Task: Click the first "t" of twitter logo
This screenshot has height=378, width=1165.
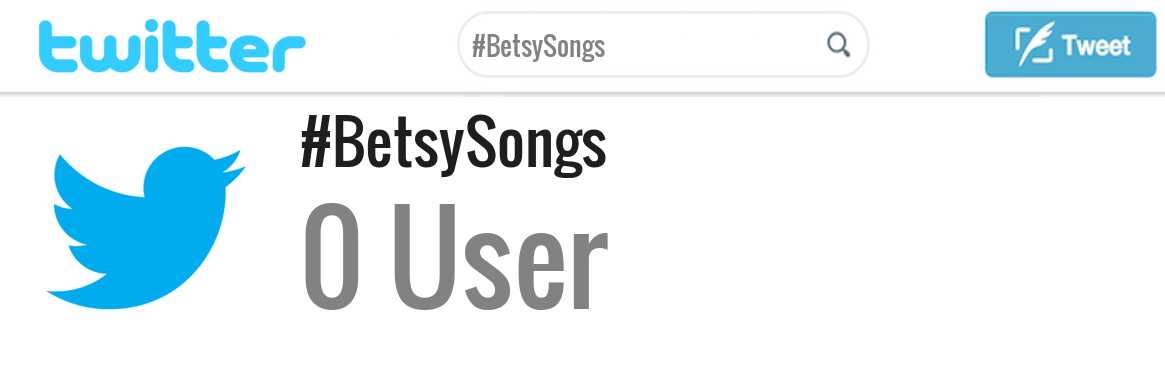Action: [x=53, y=46]
